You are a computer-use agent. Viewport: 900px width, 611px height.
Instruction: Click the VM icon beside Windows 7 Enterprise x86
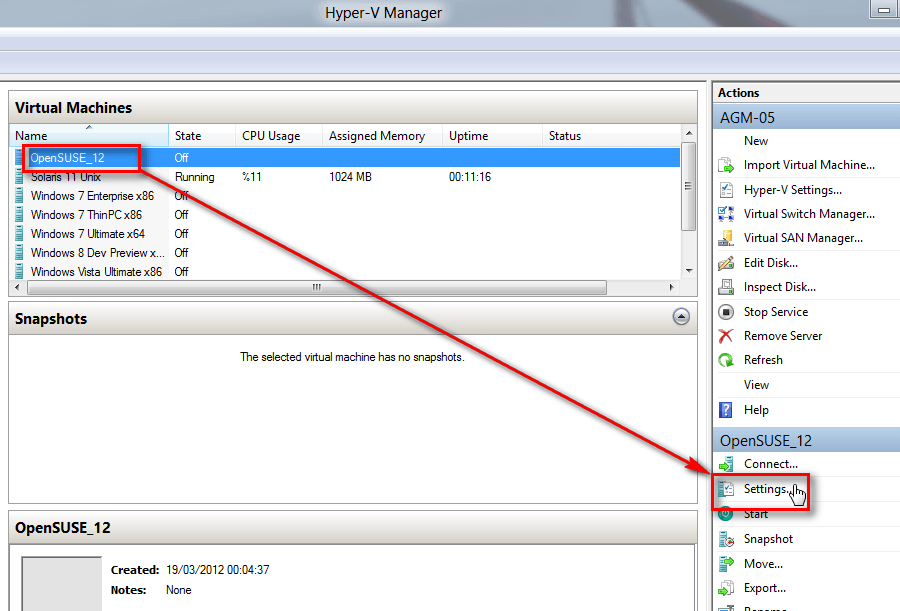20,196
